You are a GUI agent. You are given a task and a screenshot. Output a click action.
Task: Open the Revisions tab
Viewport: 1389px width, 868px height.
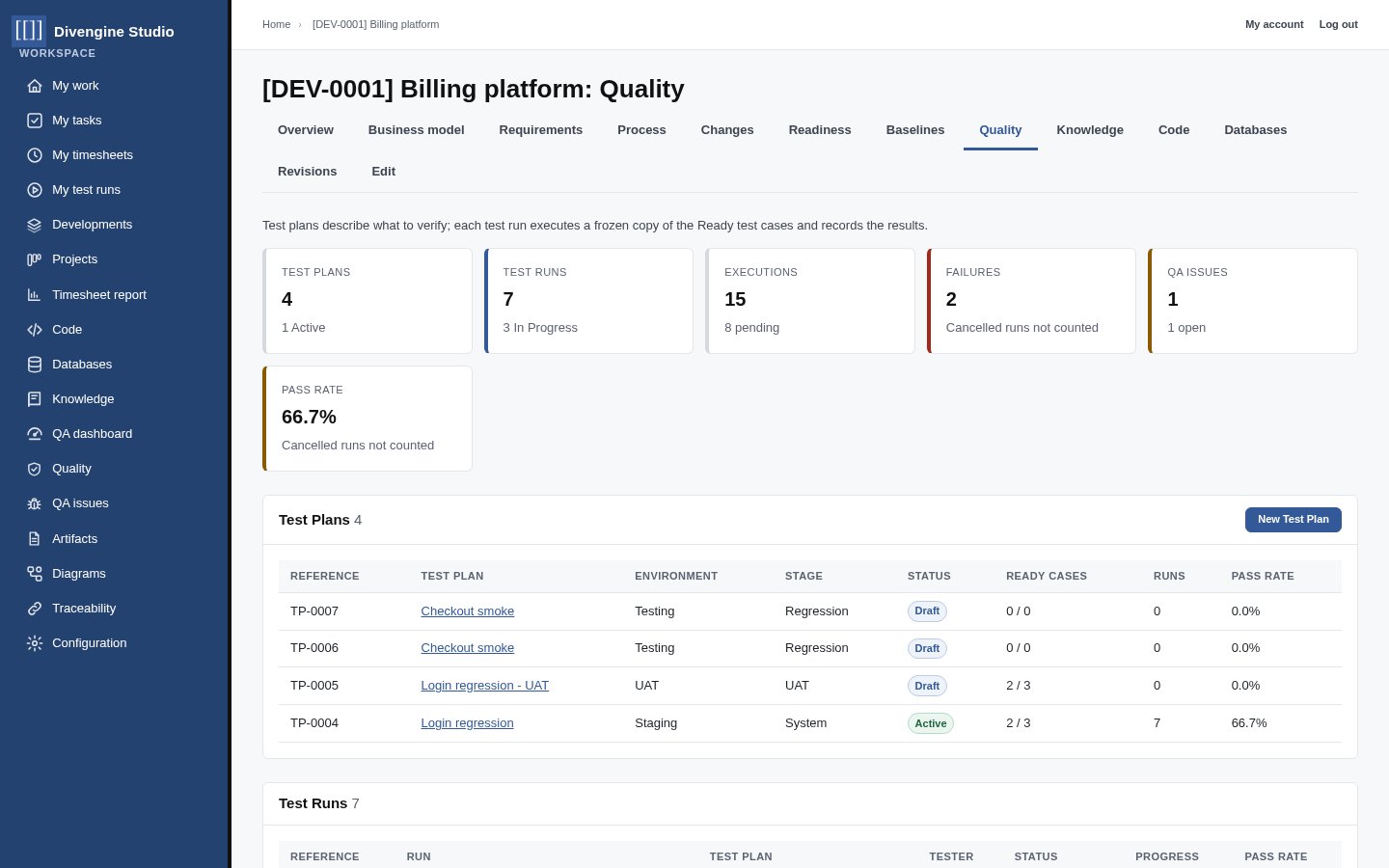tap(308, 172)
